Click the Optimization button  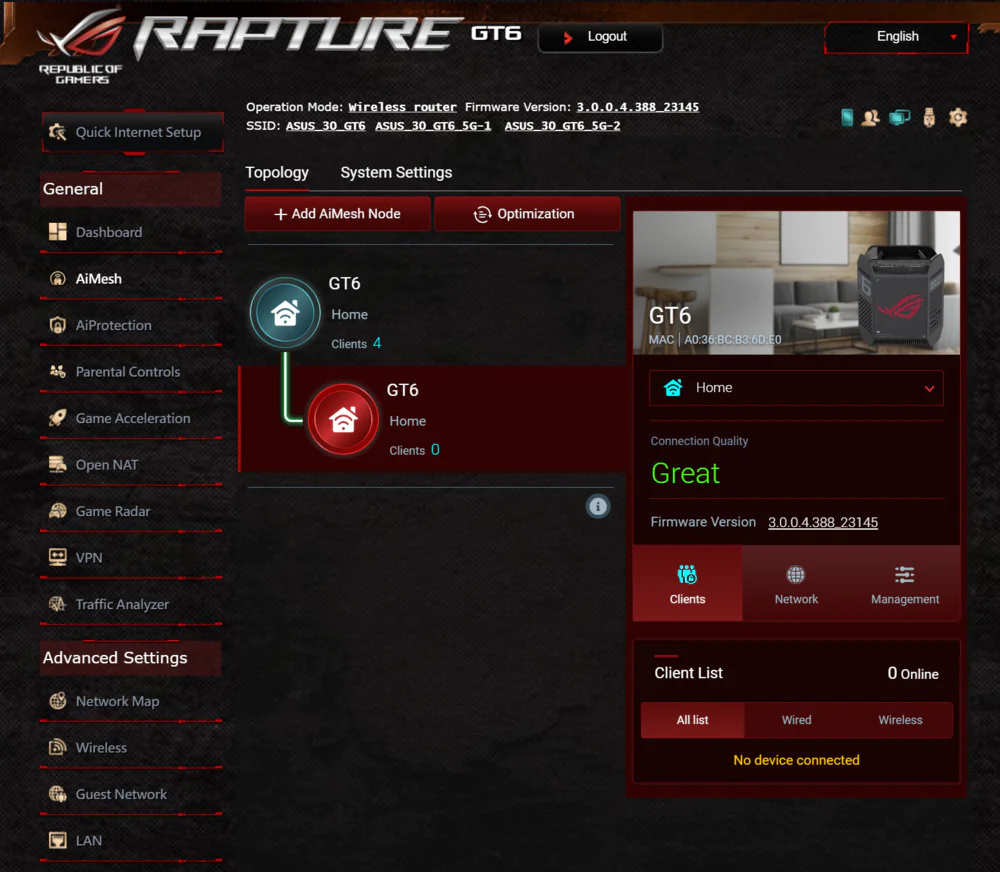527,214
